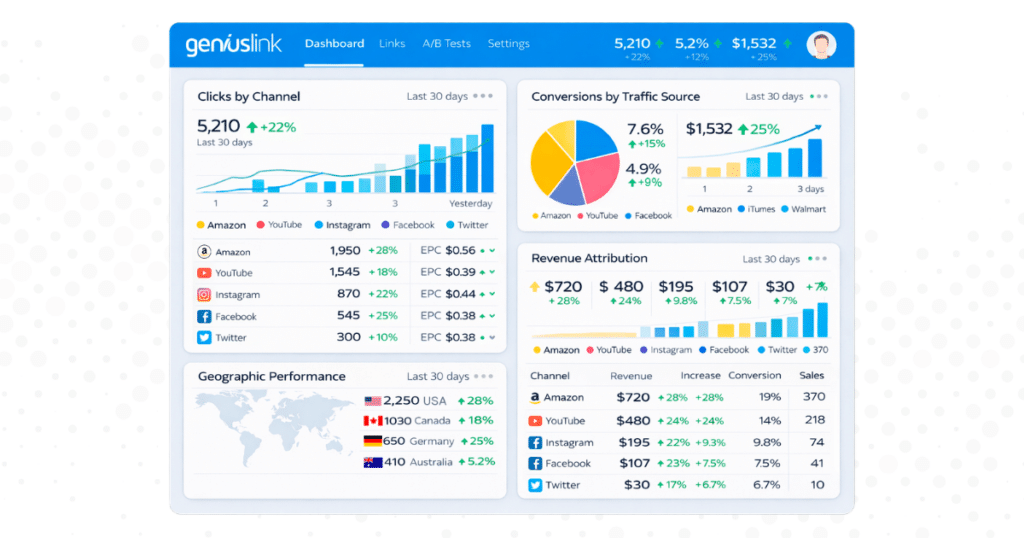Screen dimensions: 1024x538
Task: Sort table by Conversion column header
Action: pos(754,375)
